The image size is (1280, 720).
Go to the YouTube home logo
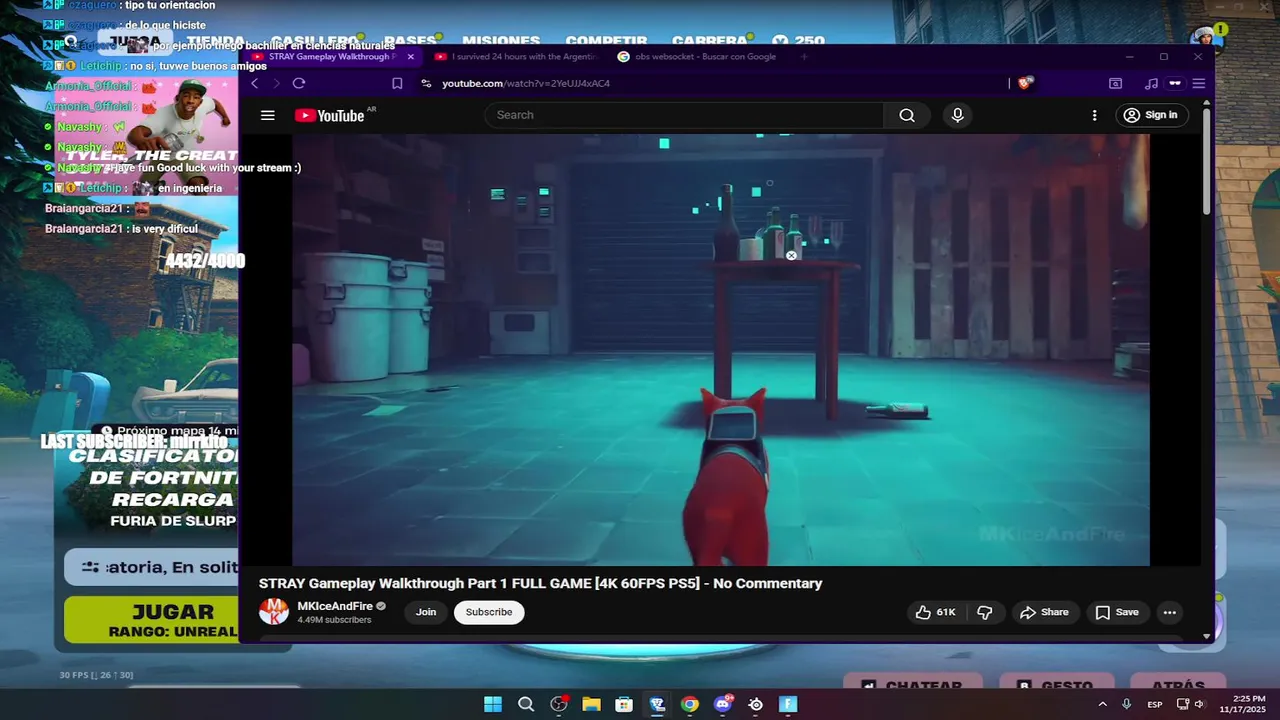[330, 115]
